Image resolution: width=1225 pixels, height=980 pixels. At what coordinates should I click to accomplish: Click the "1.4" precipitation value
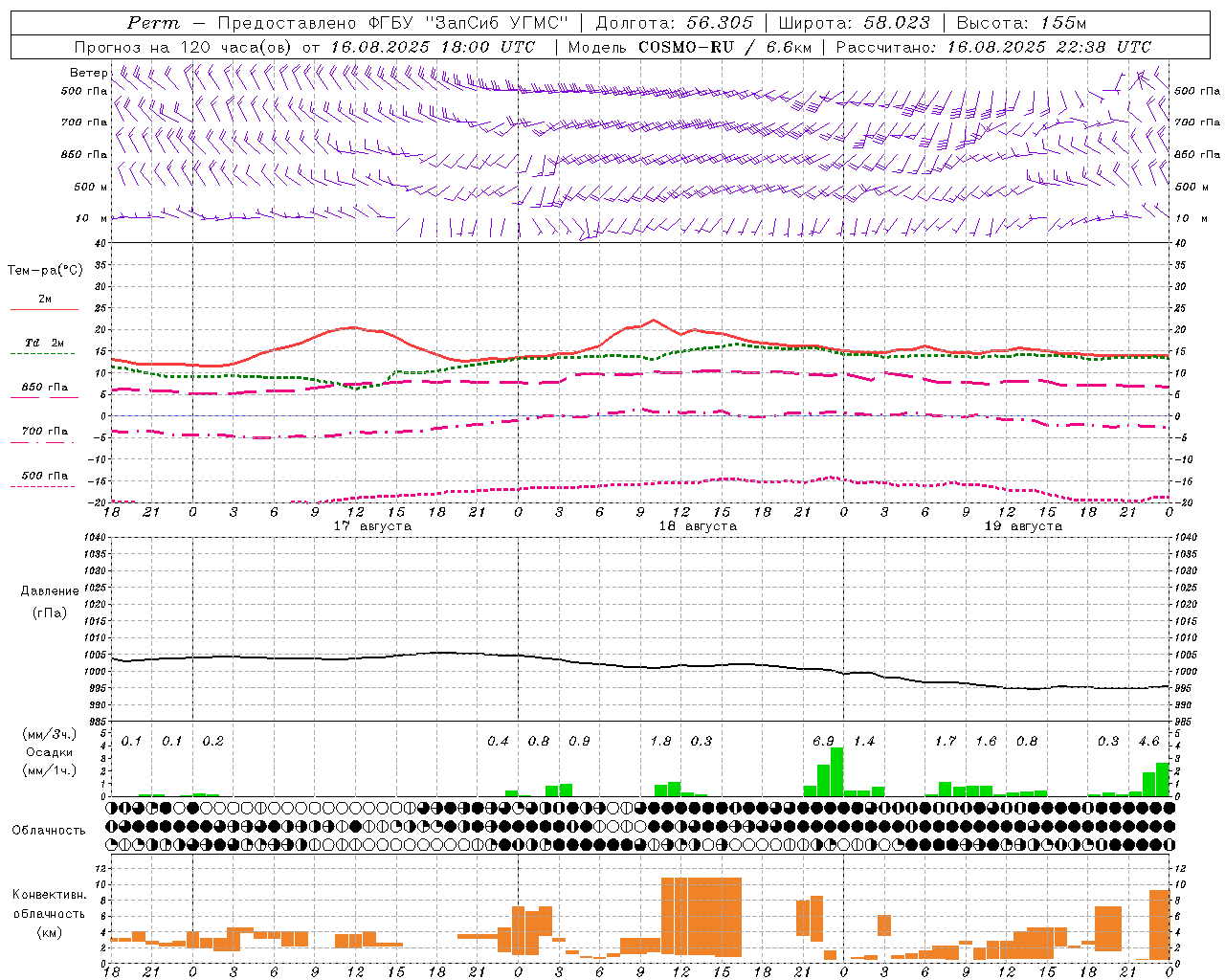point(864,742)
